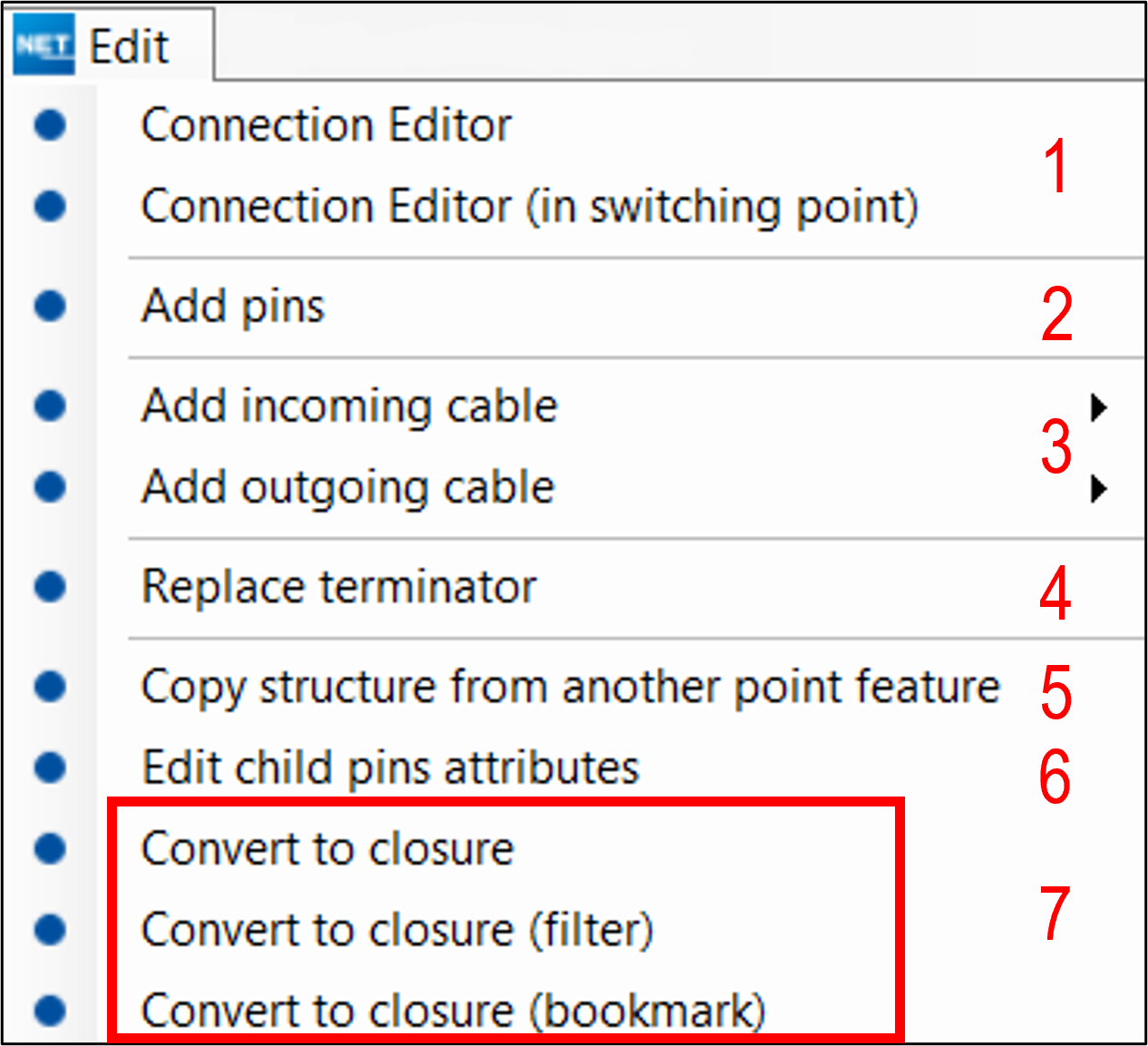Choose Convert to closure (bookmark)
This screenshot has width=1148, height=1046.
(453, 1011)
